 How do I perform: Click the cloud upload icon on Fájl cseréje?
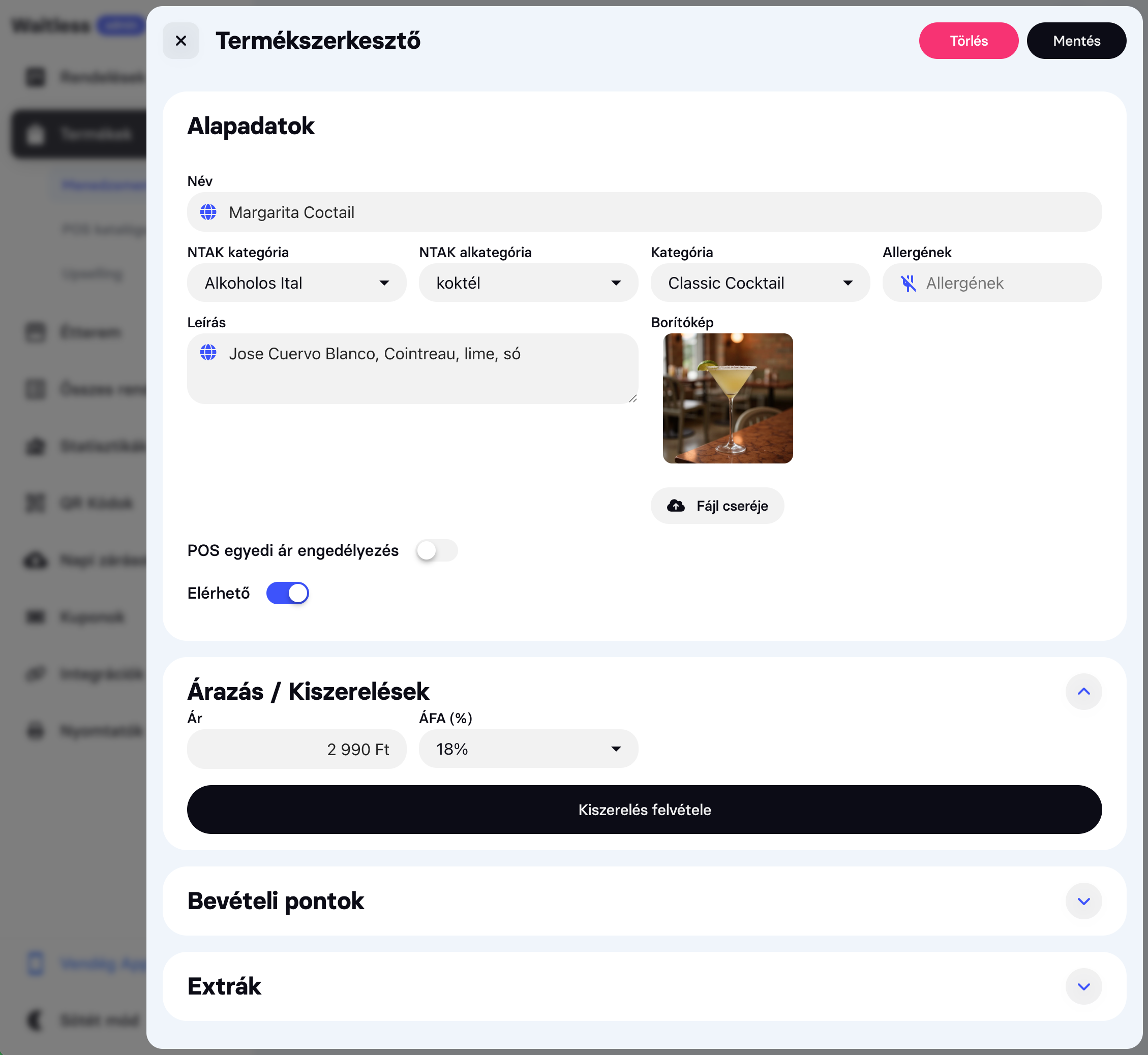(676, 506)
